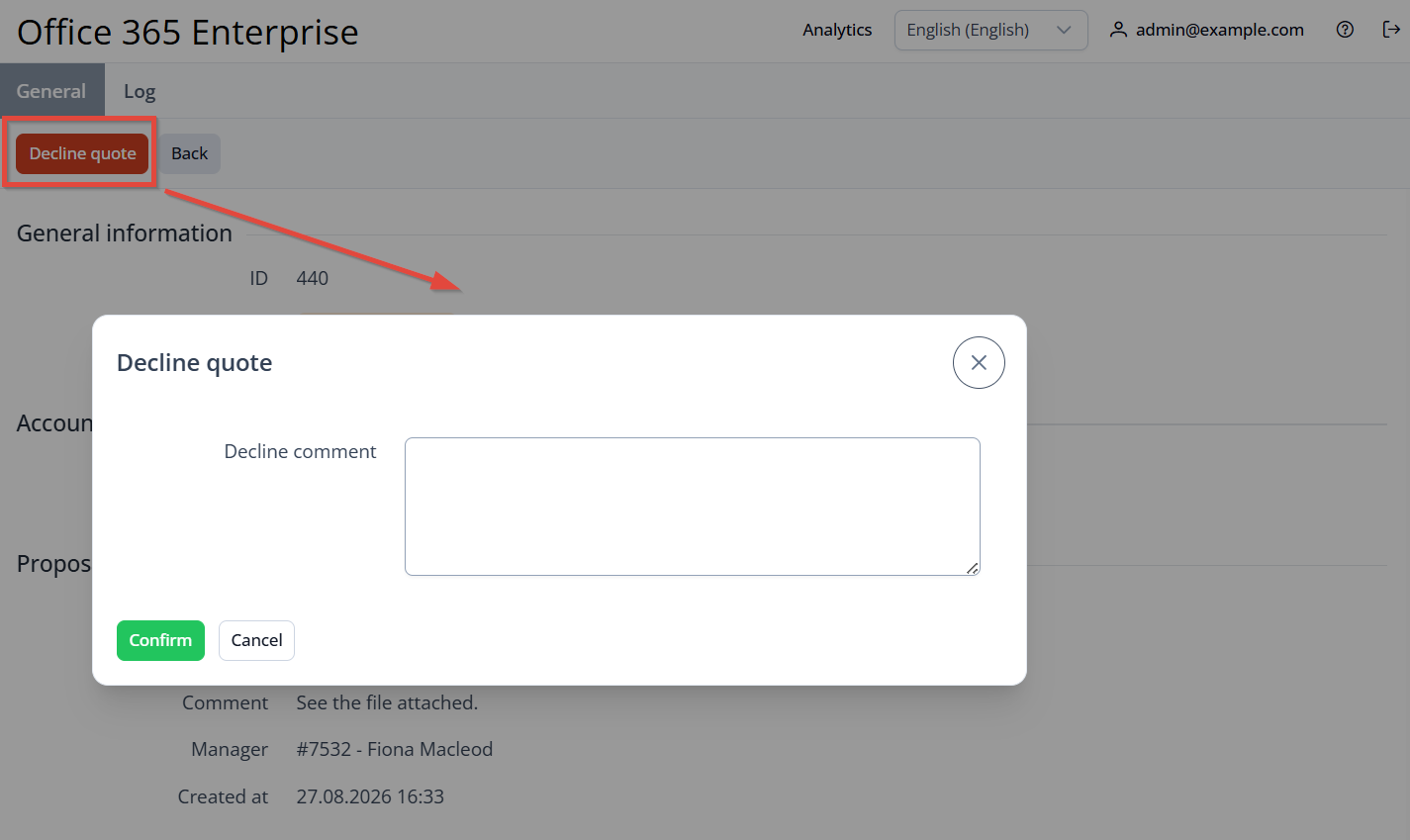The image size is (1410, 840).
Task: Switch to the Log tab
Action: tap(140, 91)
